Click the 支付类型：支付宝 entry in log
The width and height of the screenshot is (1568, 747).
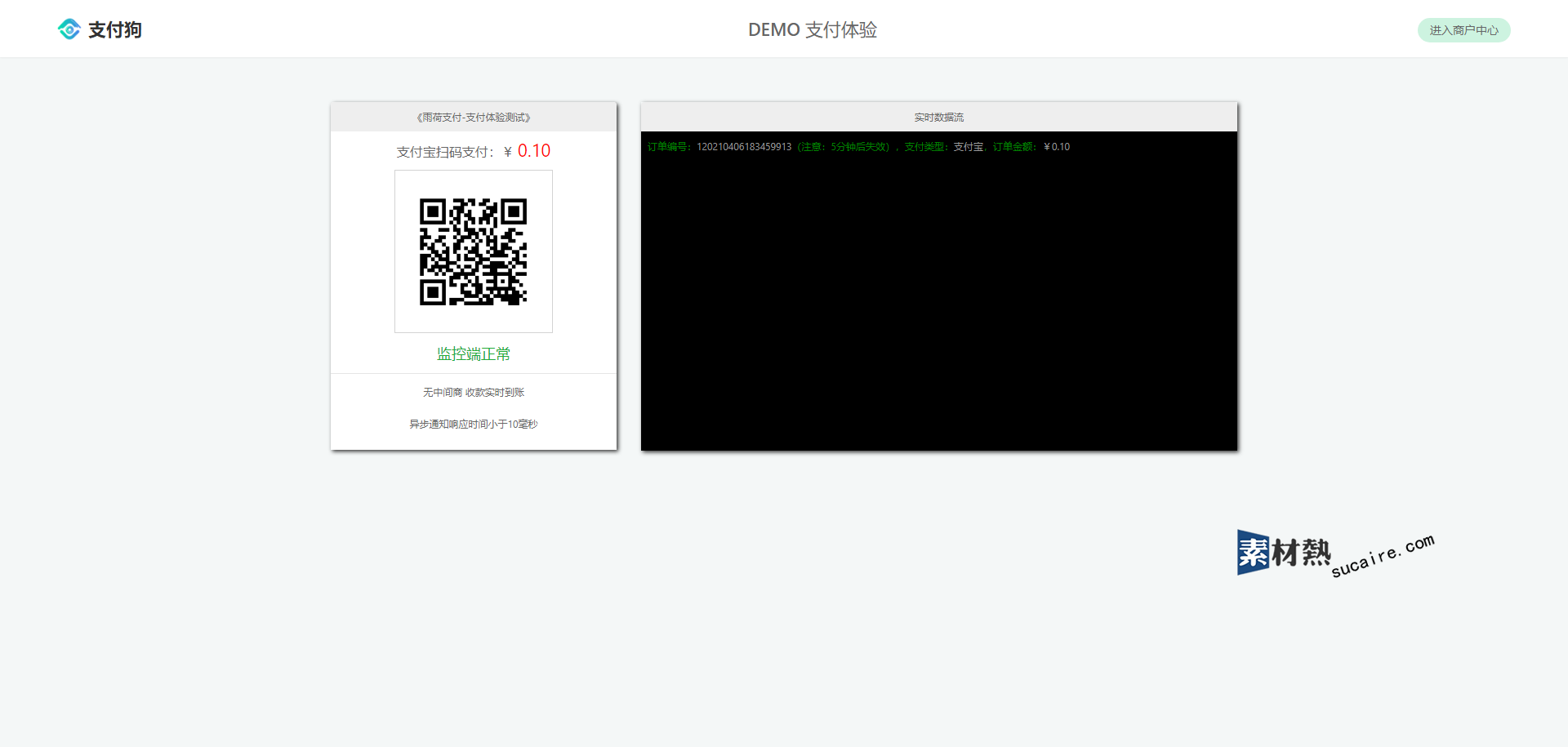(944, 147)
